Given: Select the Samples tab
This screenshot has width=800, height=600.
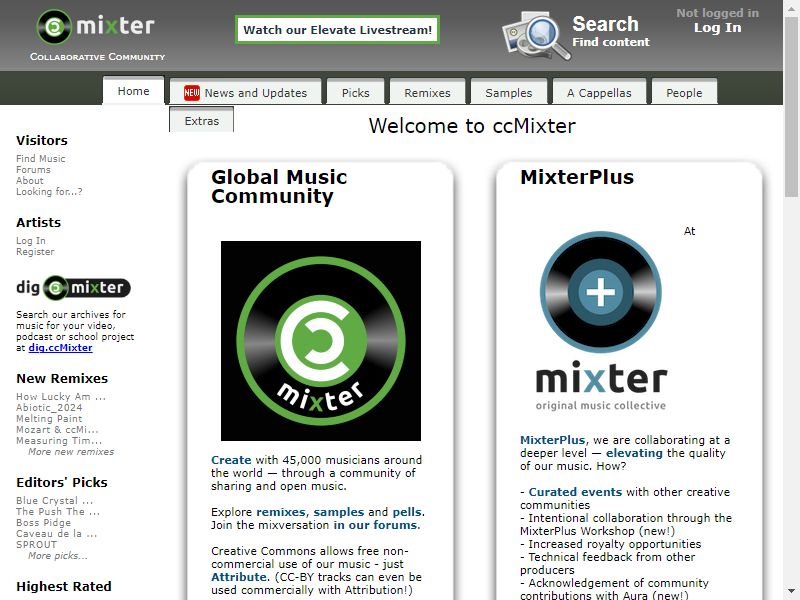Looking at the screenshot, I should (x=509, y=92).
